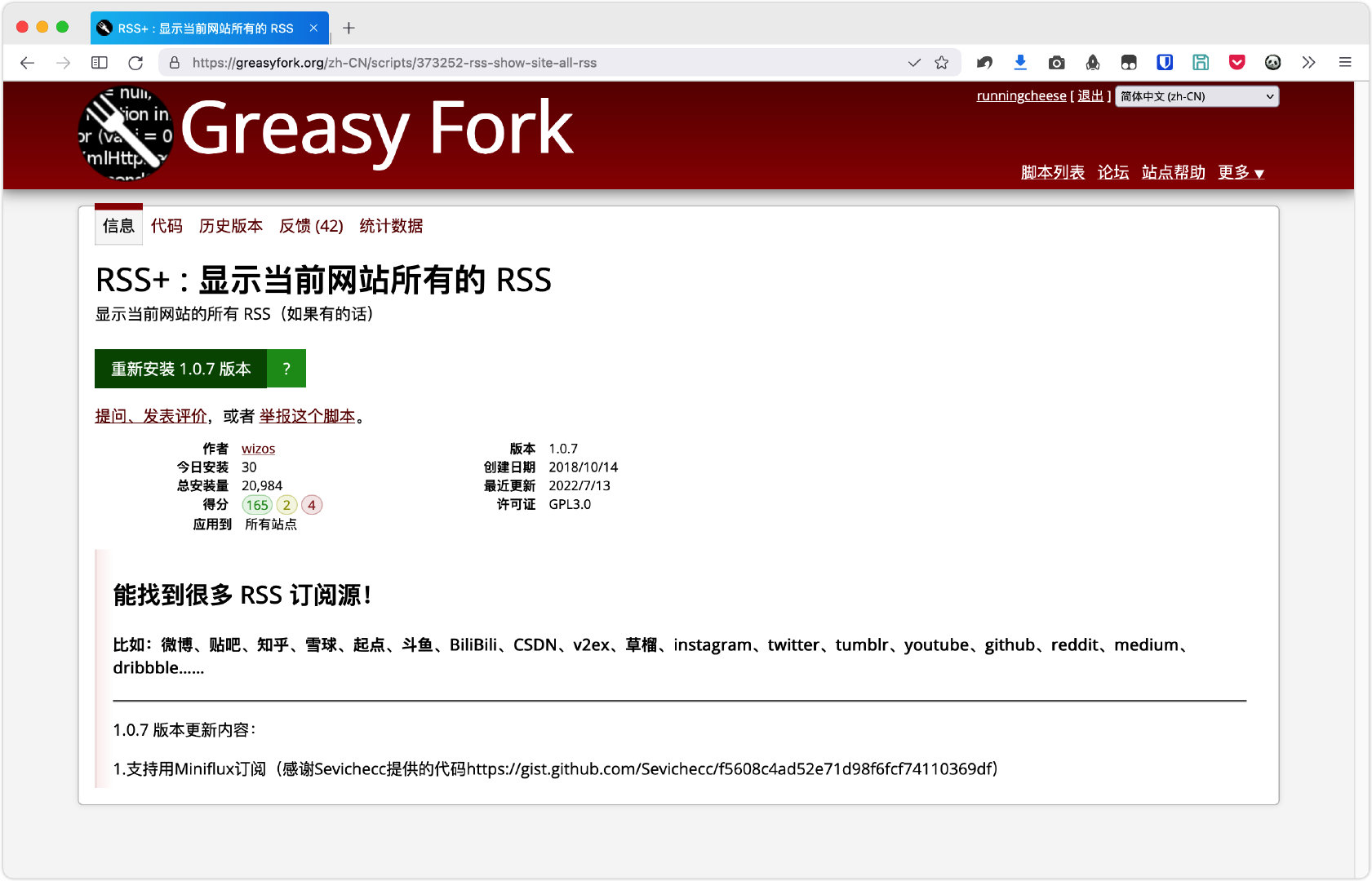Reload the current page

pos(135,63)
